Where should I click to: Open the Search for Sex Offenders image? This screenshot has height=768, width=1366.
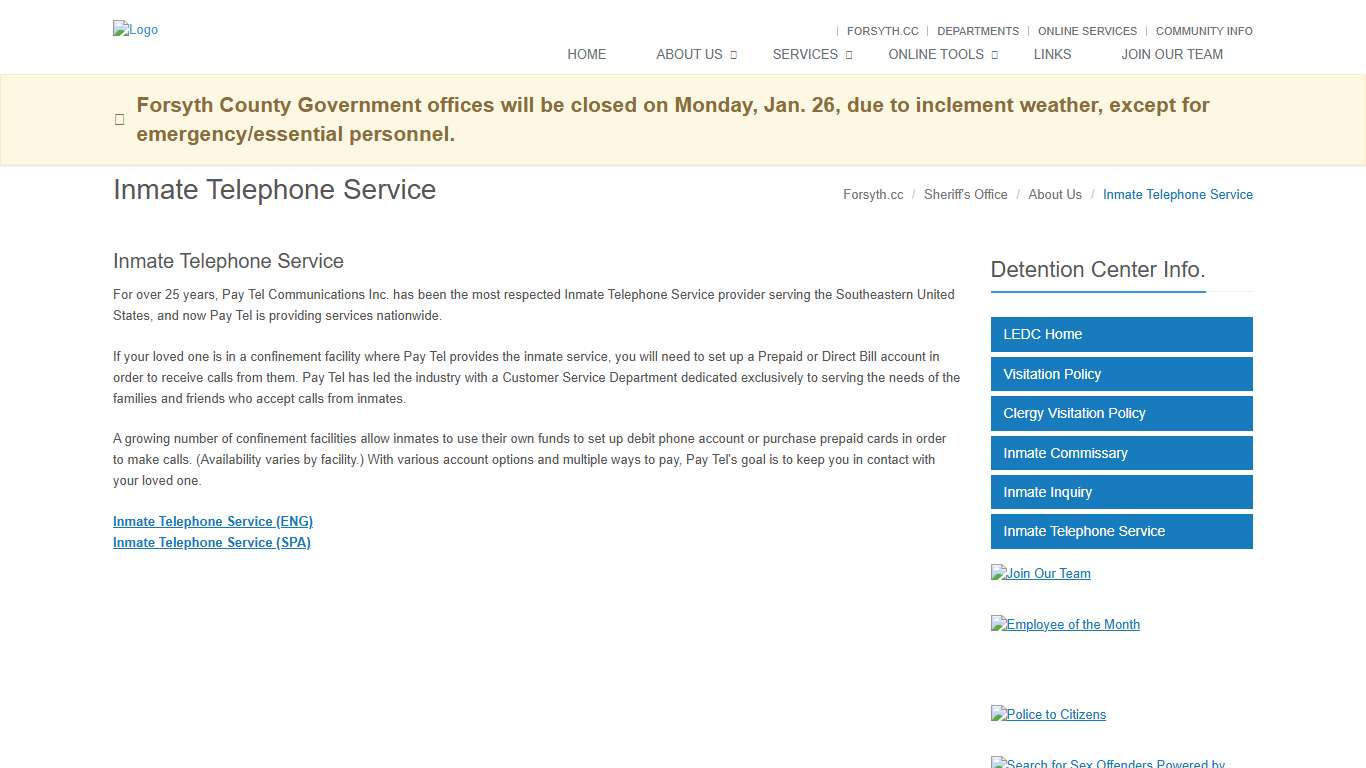1107,762
